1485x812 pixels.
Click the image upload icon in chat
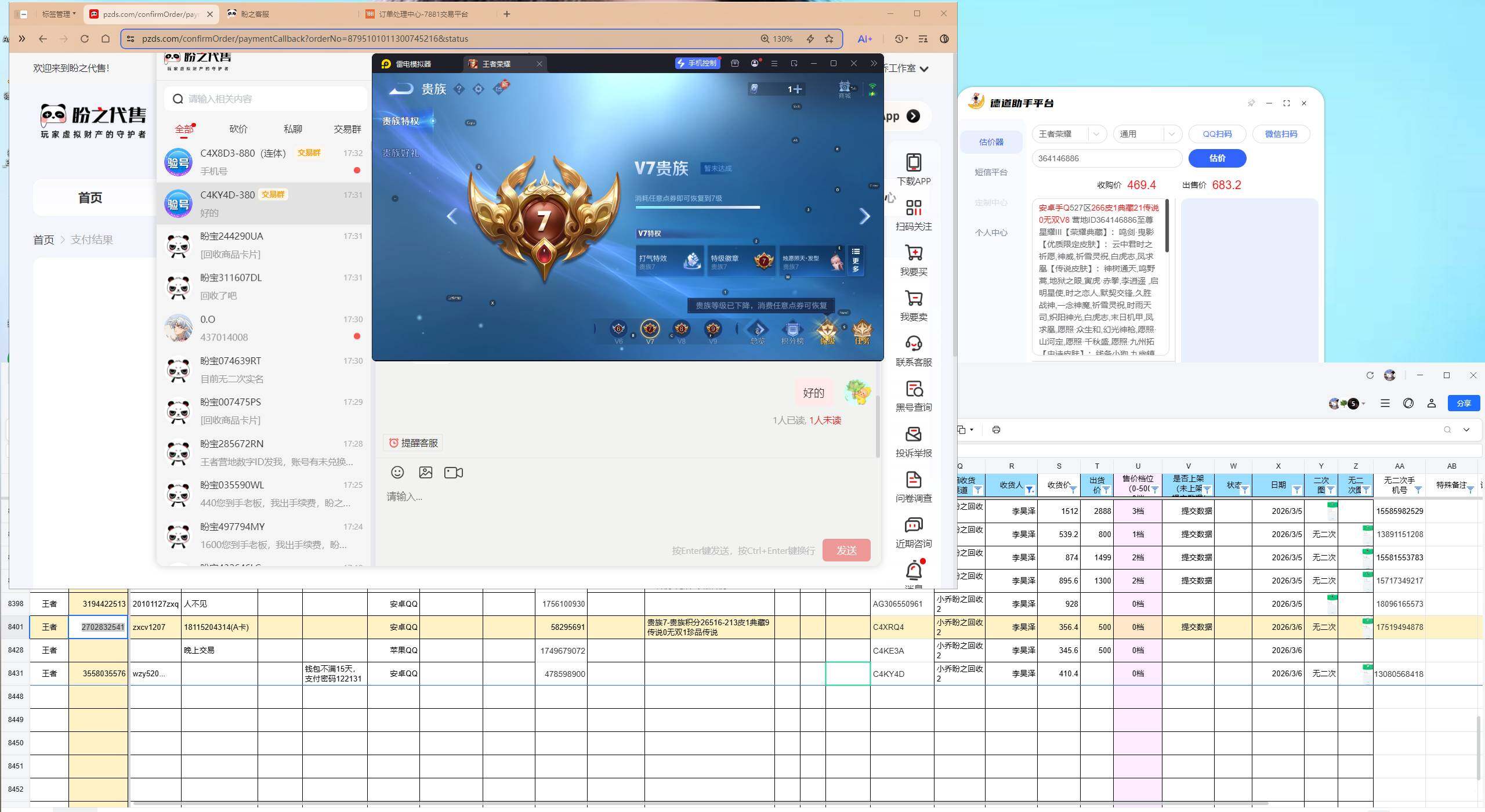pyautogui.click(x=425, y=472)
